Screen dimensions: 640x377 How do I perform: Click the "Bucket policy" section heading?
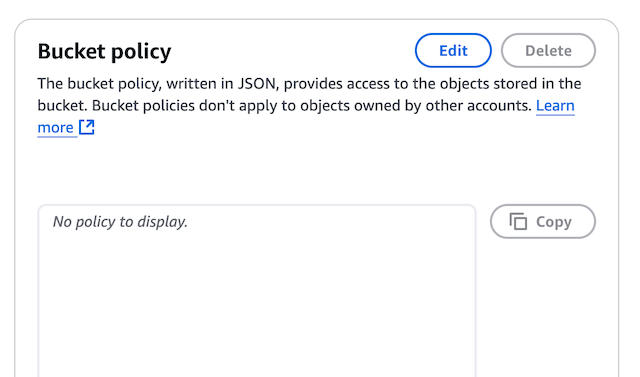[104, 51]
